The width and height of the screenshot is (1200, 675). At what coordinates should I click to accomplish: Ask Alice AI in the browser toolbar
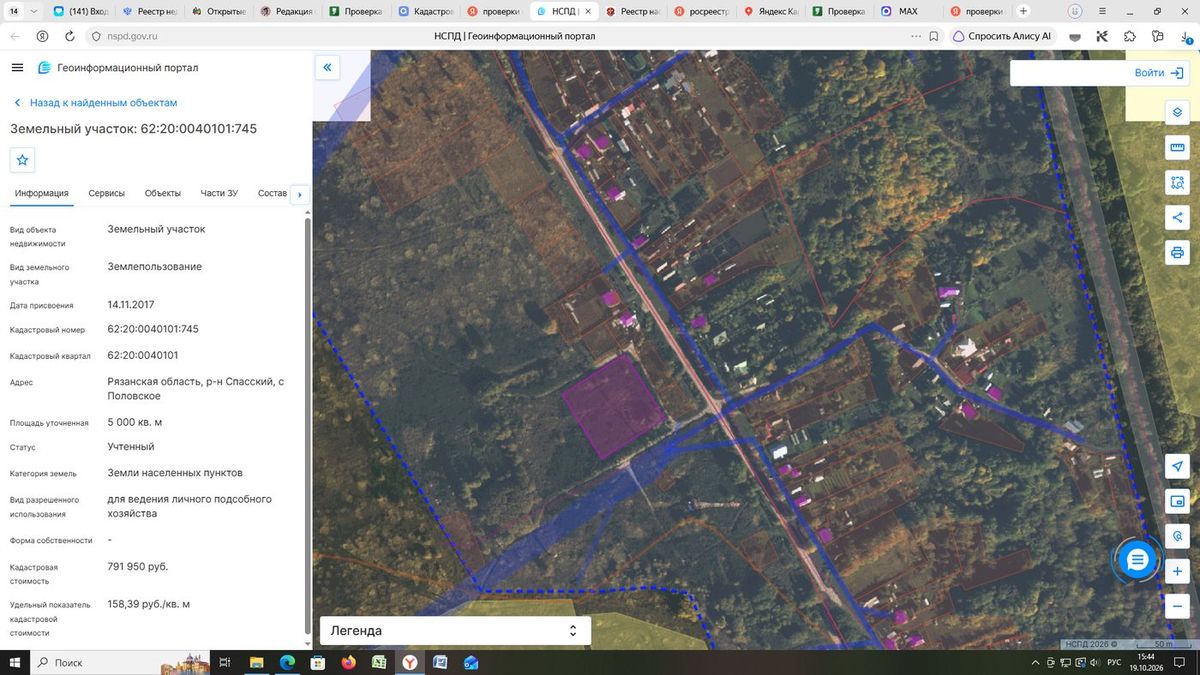[1001, 35]
